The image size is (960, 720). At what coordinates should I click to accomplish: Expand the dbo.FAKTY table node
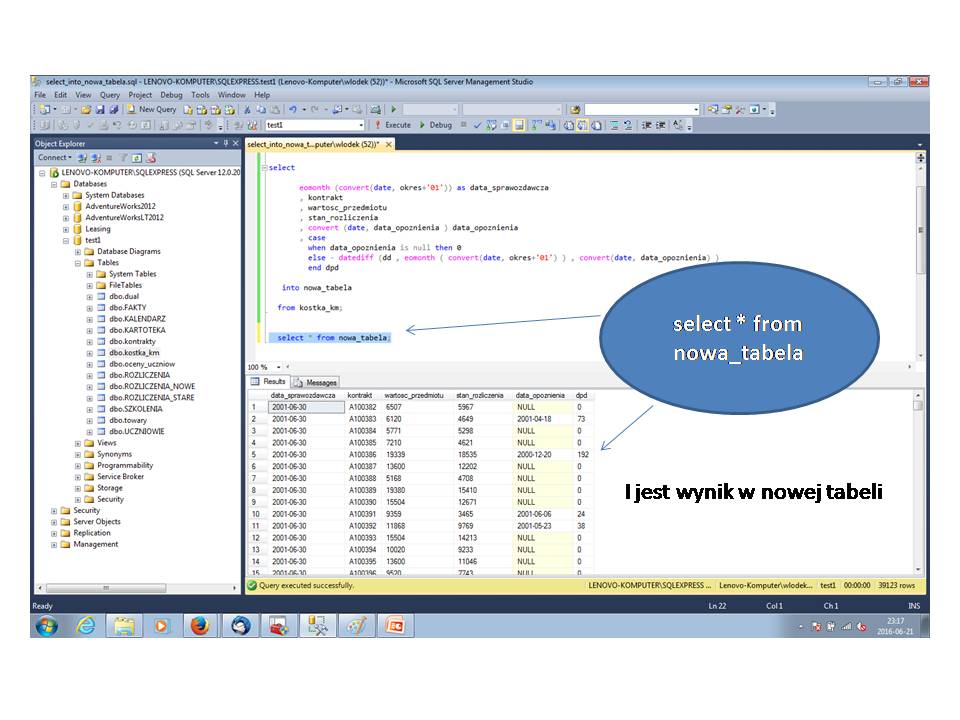[90, 308]
